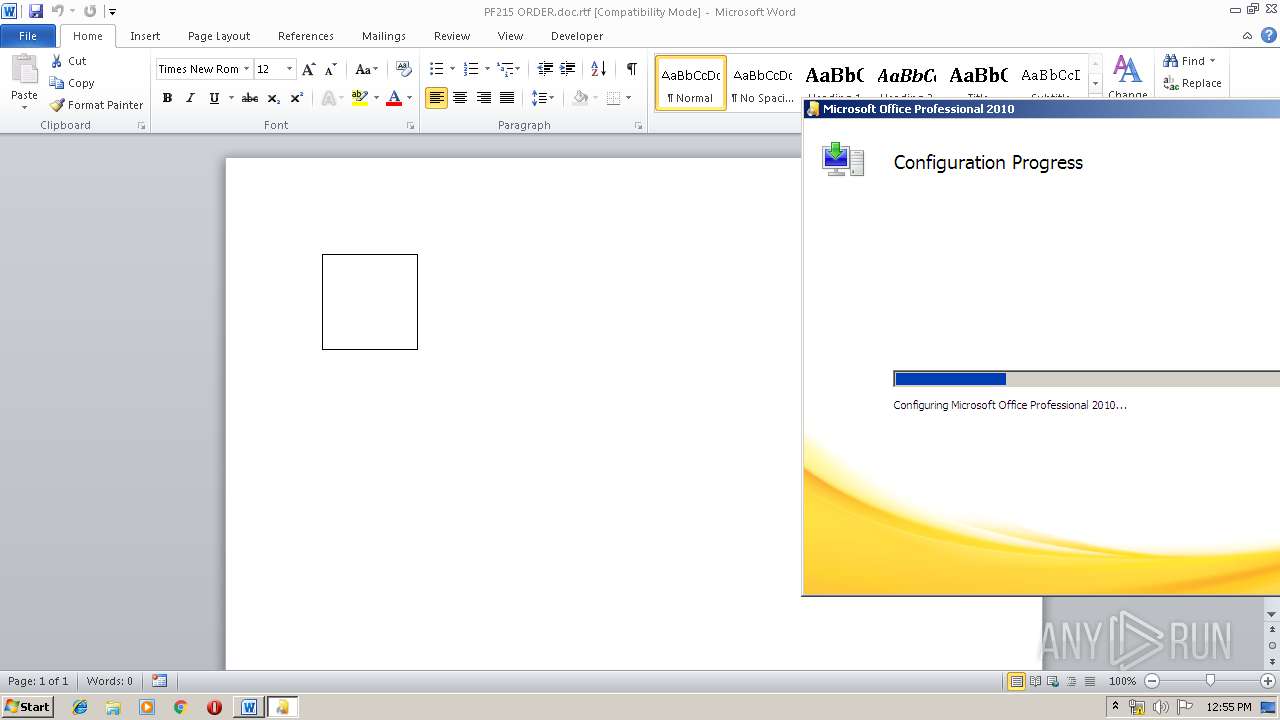Open borders dropdown arrow
The width and height of the screenshot is (1280, 720).
(628, 98)
